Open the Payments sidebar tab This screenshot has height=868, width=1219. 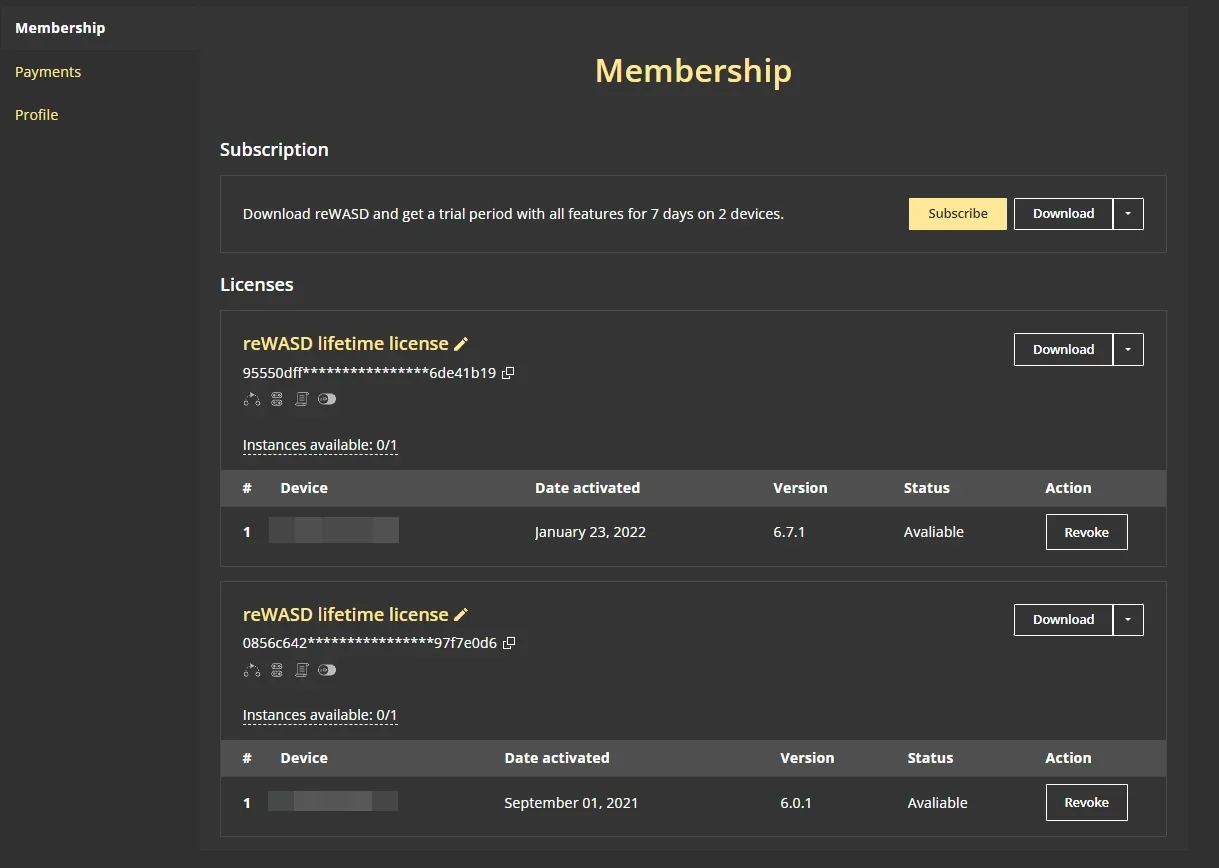pos(48,72)
